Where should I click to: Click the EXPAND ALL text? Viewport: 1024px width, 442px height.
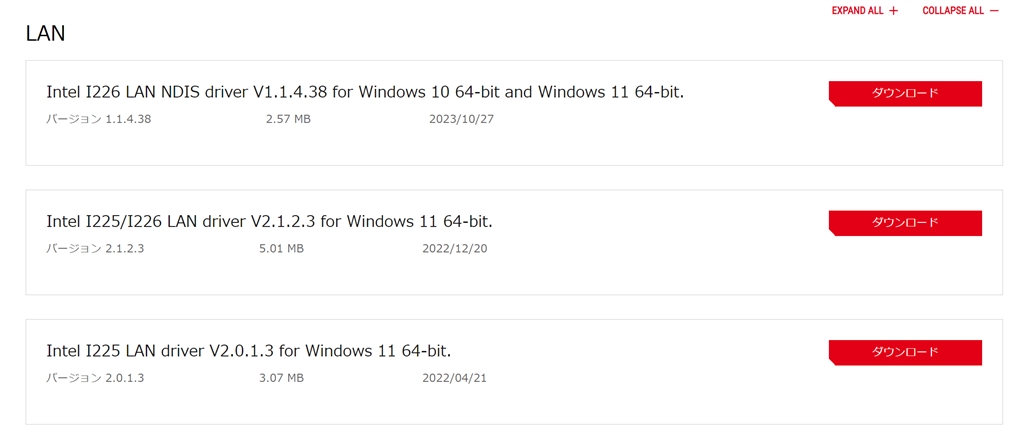click(858, 11)
